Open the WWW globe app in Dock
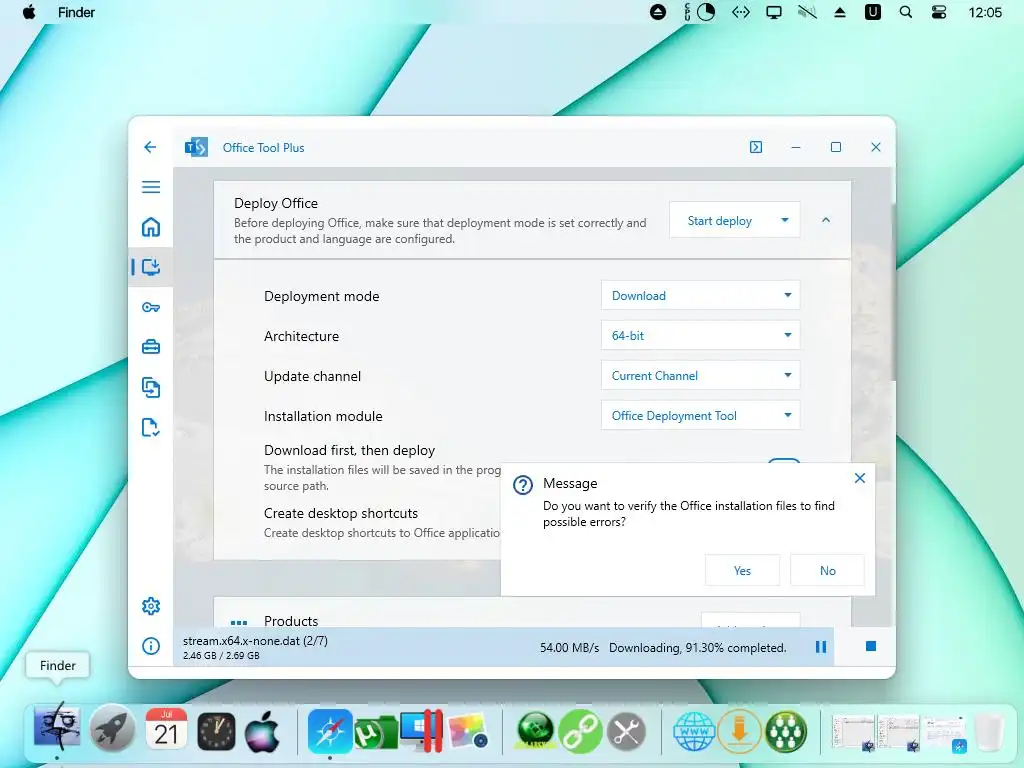The height and width of the screenshot is (768, 1024). 694,731
